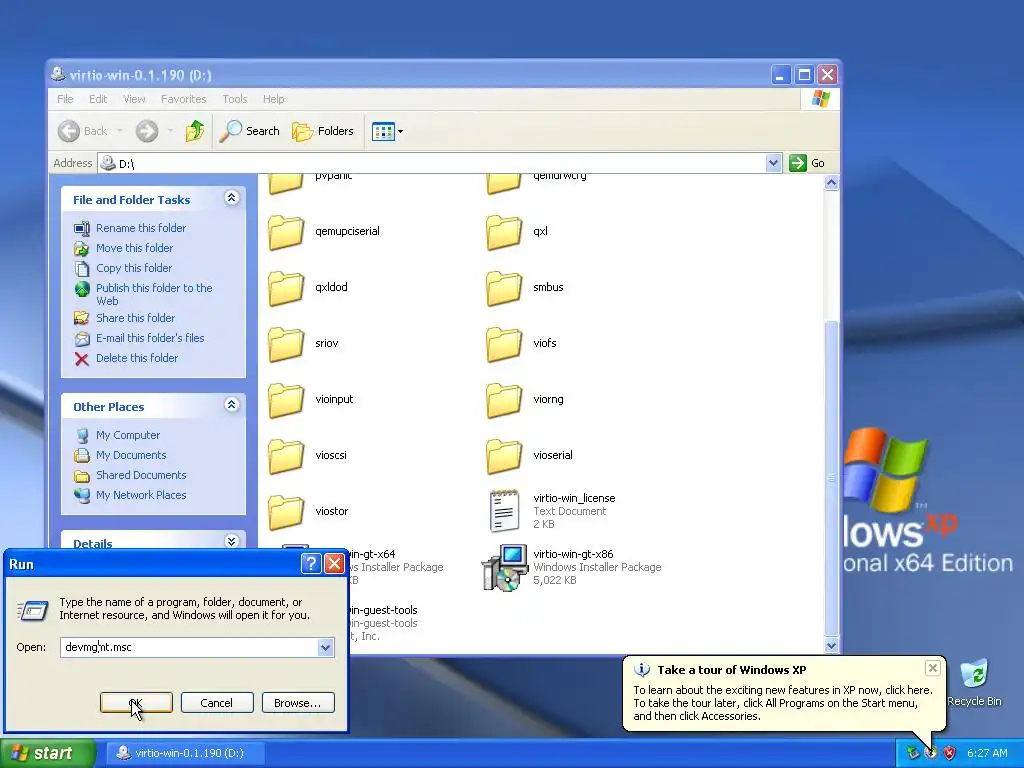Click the green Go button
1024x768 pixels.
(807, 163)
